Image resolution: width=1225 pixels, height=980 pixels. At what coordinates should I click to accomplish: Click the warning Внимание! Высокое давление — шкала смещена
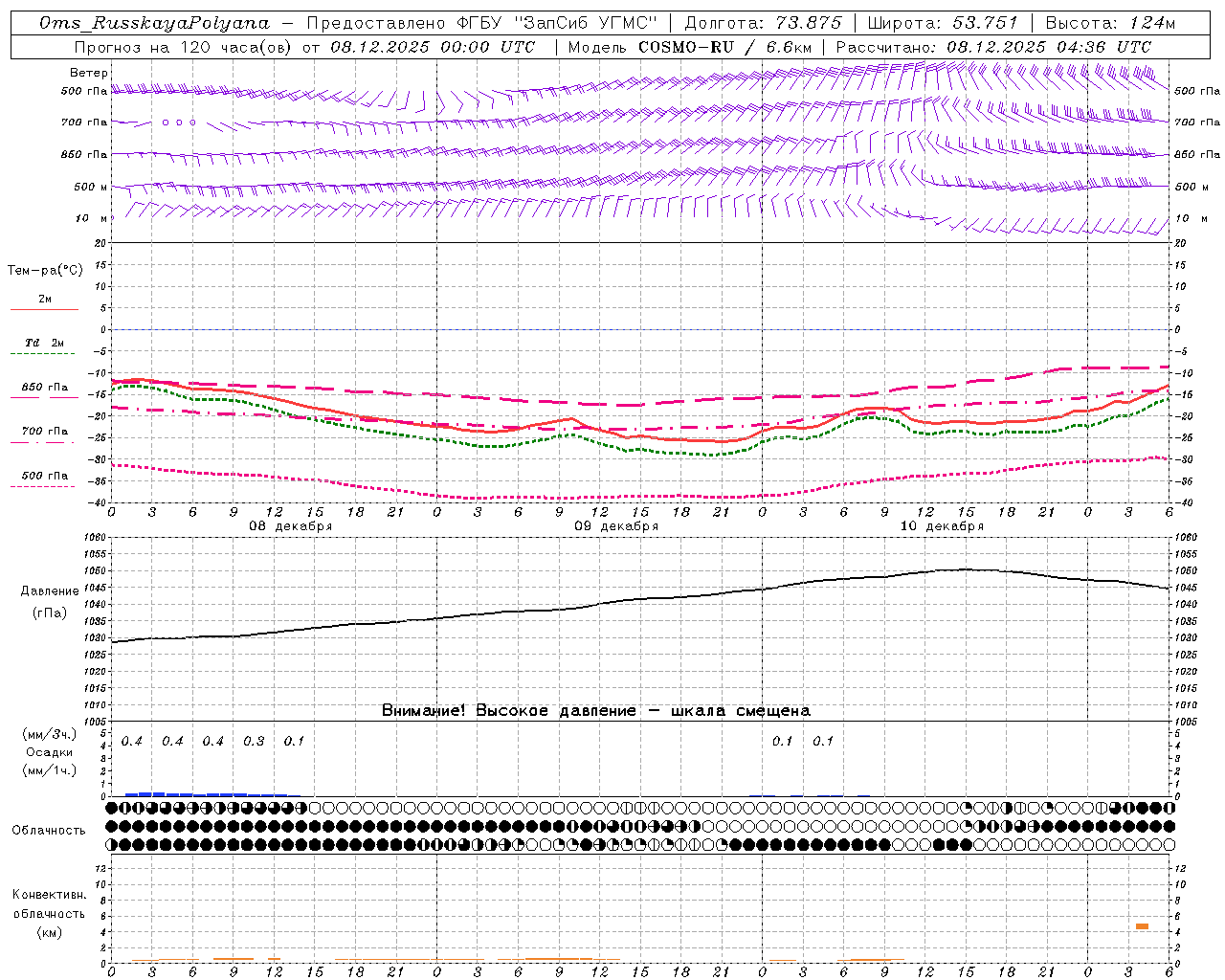click(x=596, y=710)
